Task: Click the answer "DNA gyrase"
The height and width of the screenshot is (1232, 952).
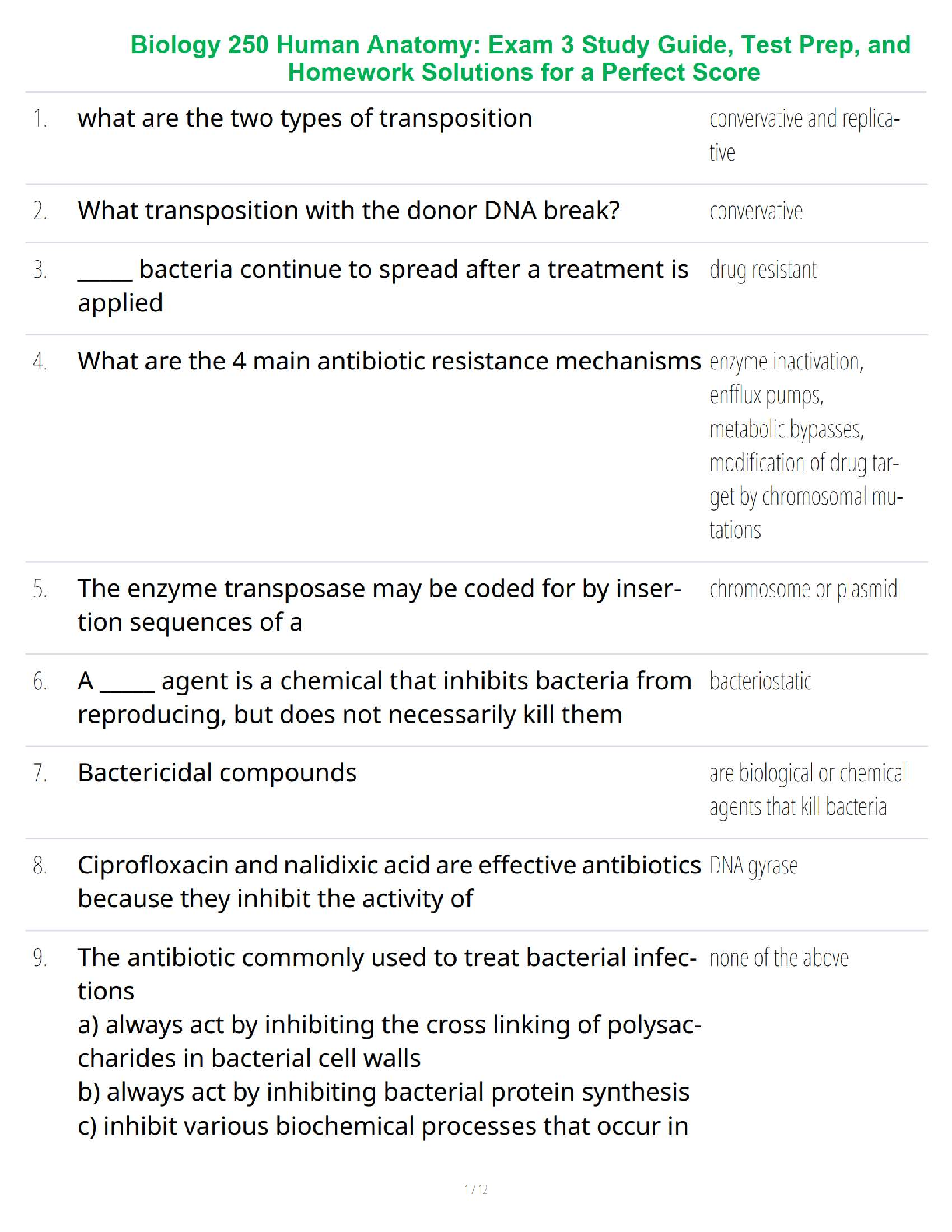Action: click(753, 866)
